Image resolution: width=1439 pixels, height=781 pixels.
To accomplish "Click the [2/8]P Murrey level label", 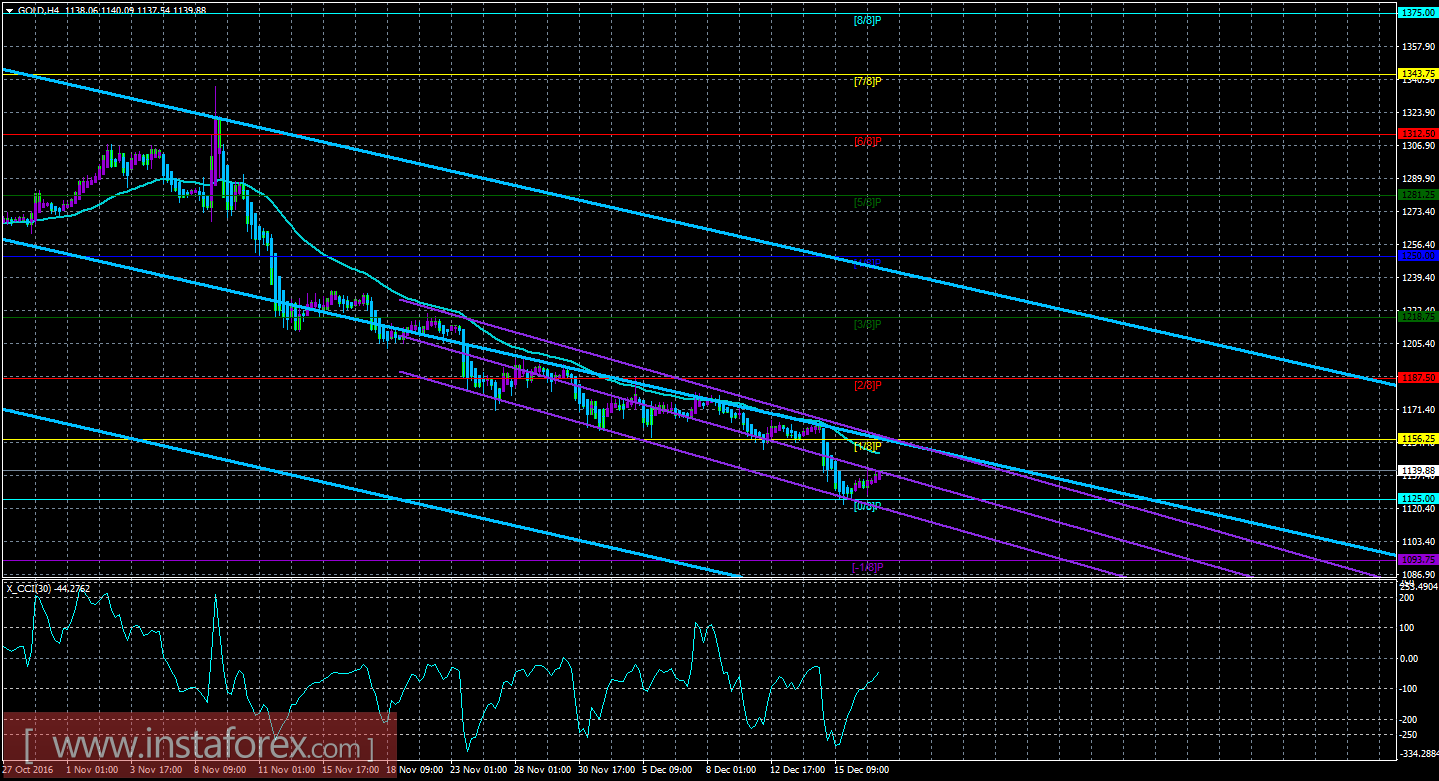I will click(x=867, y=385).
